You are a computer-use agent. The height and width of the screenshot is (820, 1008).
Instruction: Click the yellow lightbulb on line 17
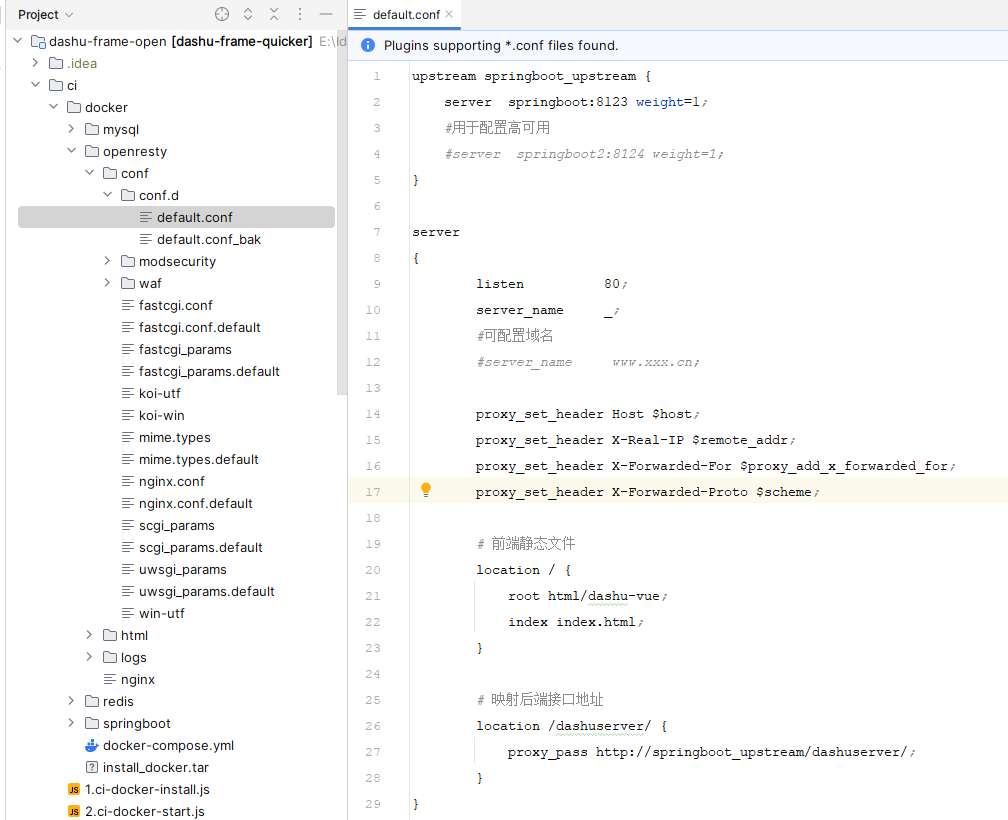426,490
